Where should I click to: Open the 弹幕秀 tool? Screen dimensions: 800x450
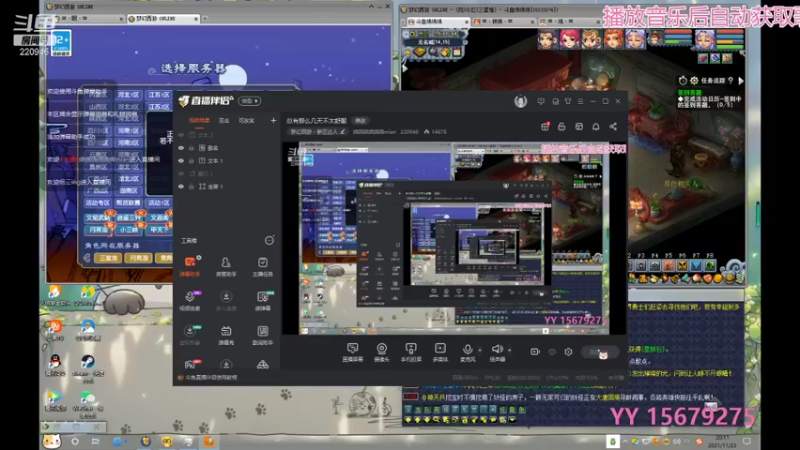(226, 335)
